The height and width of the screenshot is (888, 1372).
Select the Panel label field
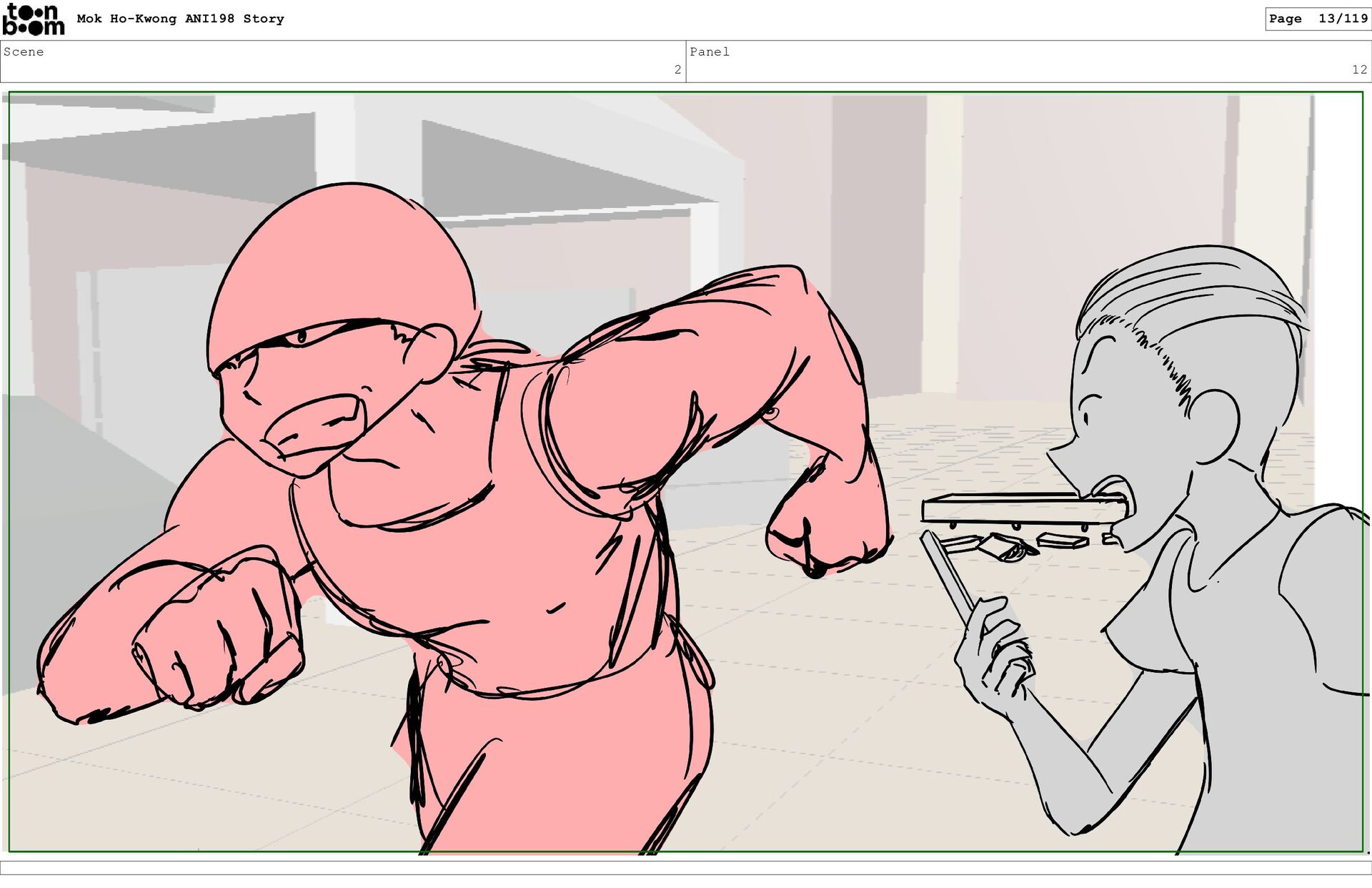click(x=709, y=51)
